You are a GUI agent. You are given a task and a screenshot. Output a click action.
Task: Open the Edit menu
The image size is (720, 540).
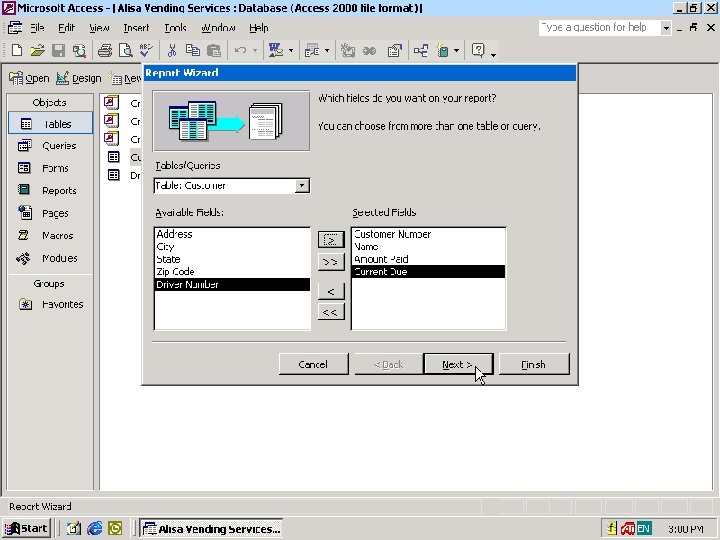click(67, 28)
